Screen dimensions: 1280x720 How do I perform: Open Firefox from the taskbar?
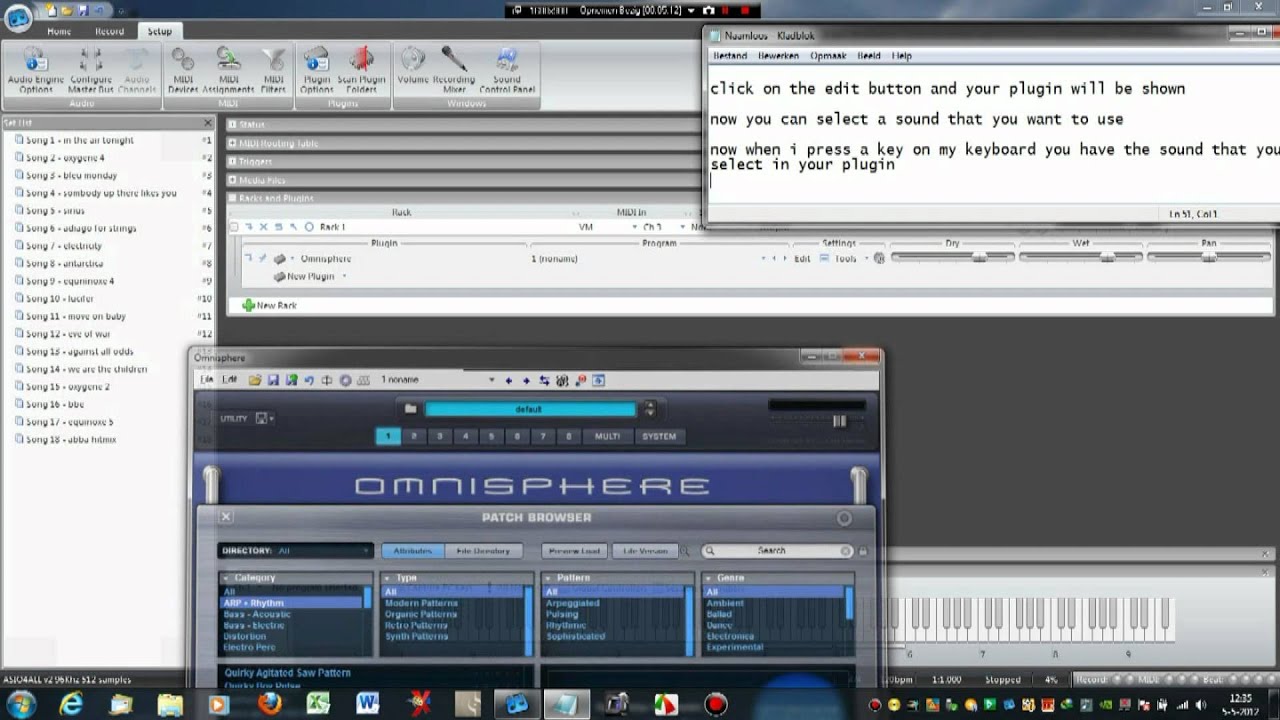270,704
